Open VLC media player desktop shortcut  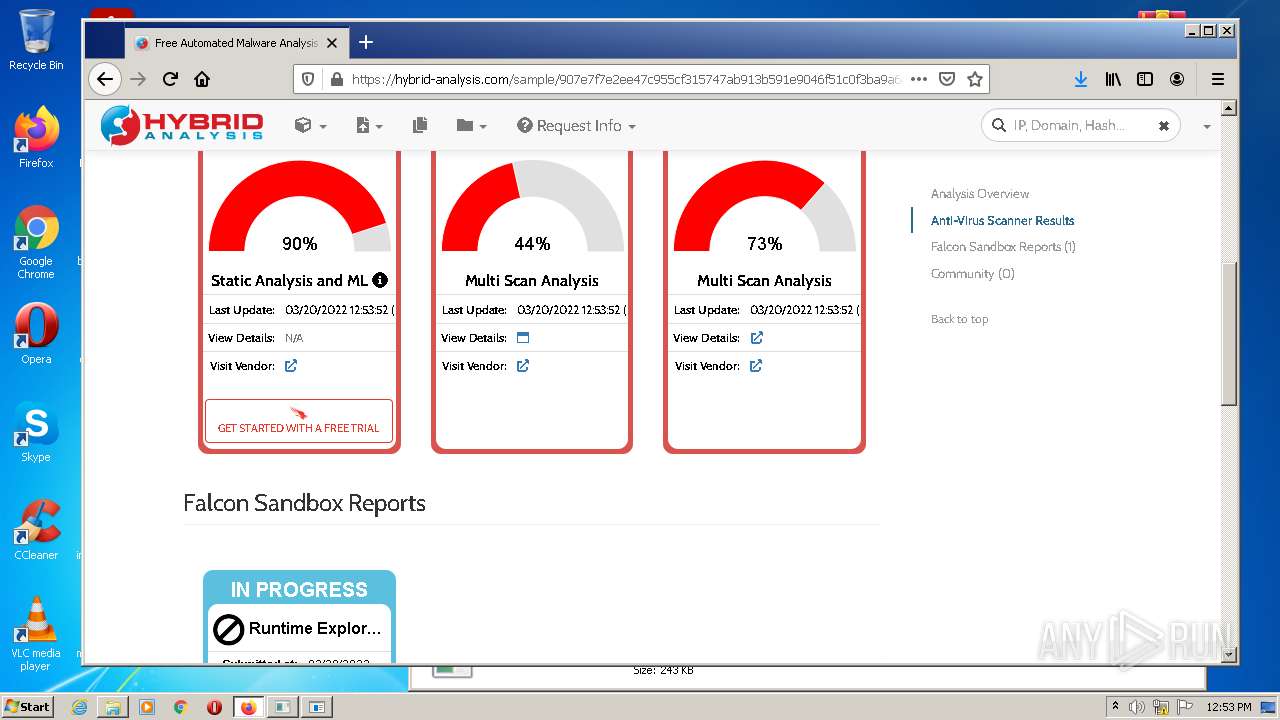click(x=36, y=633)
